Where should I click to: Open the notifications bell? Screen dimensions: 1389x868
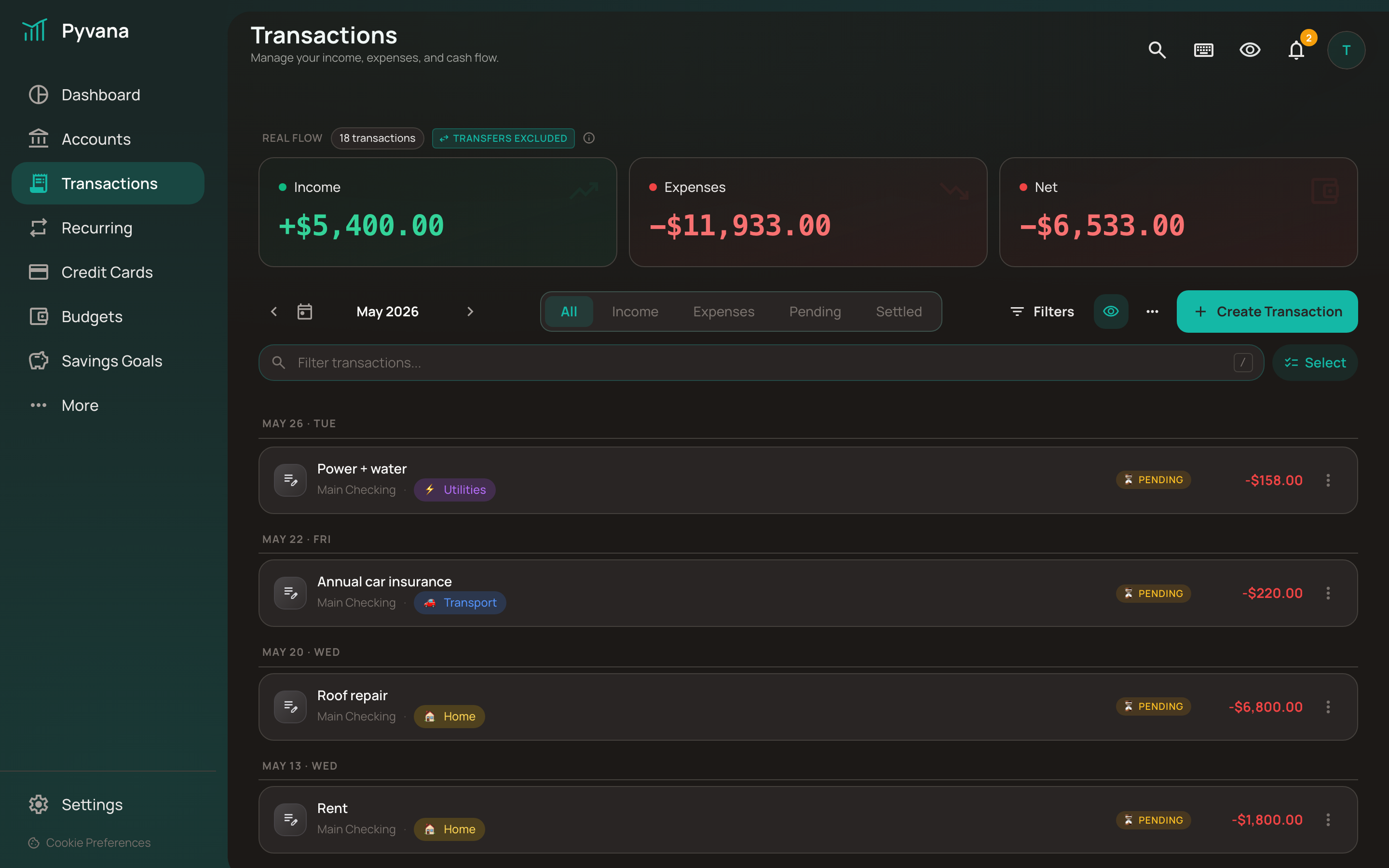click(x=1296, y=50)
